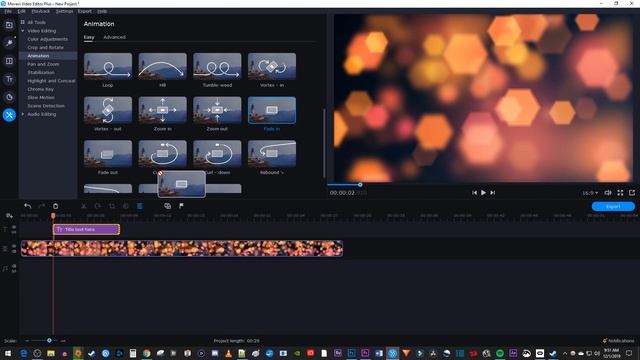Redo the last undone action
Viewport: 640px width, 360px height.
[x=41, y=206]
